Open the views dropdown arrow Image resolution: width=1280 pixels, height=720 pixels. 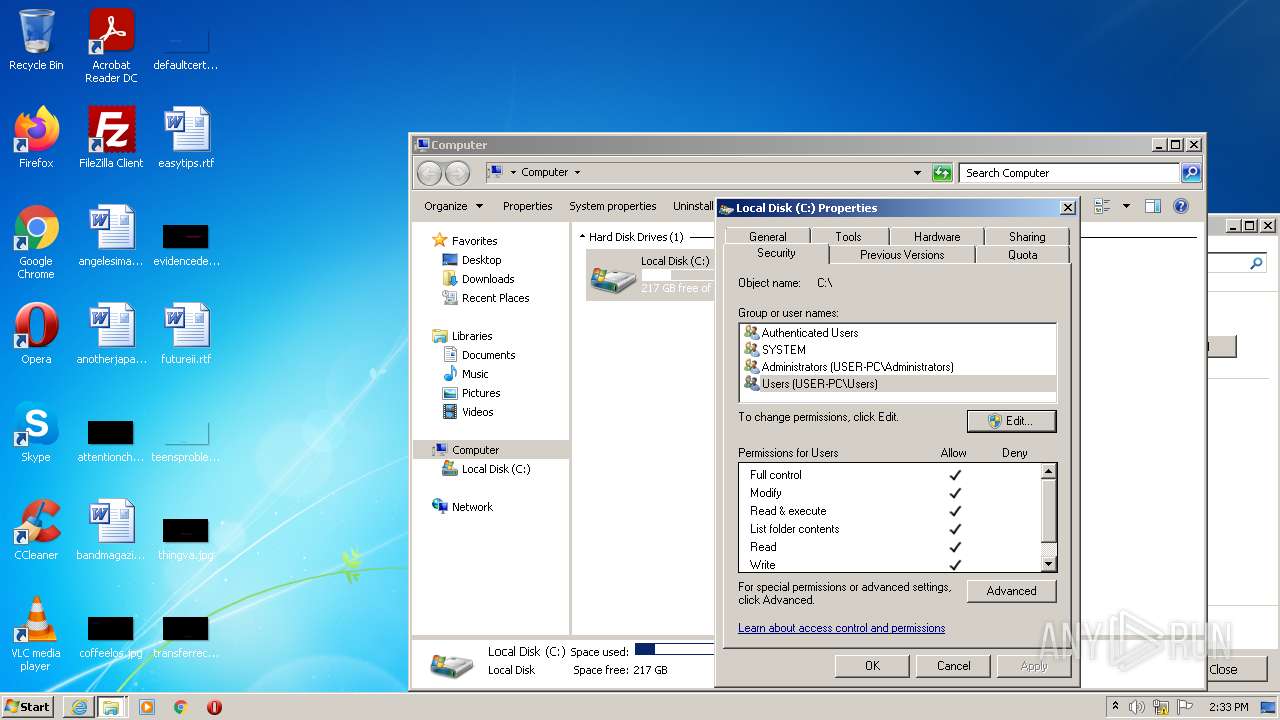(1126, 206)
